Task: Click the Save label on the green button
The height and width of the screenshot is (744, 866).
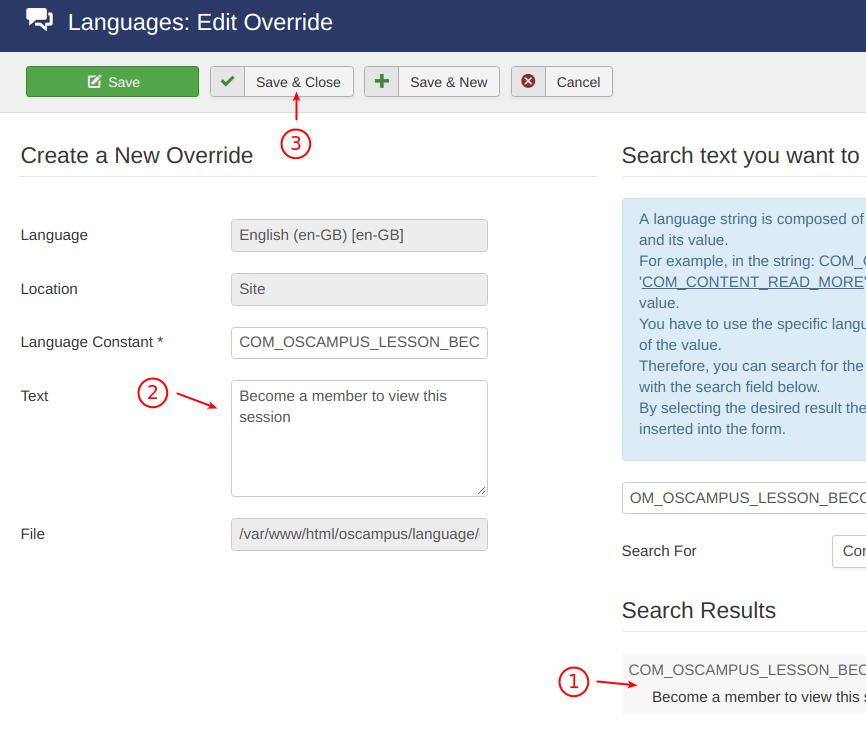Action: pyautogui.click(x=124, y=82)
